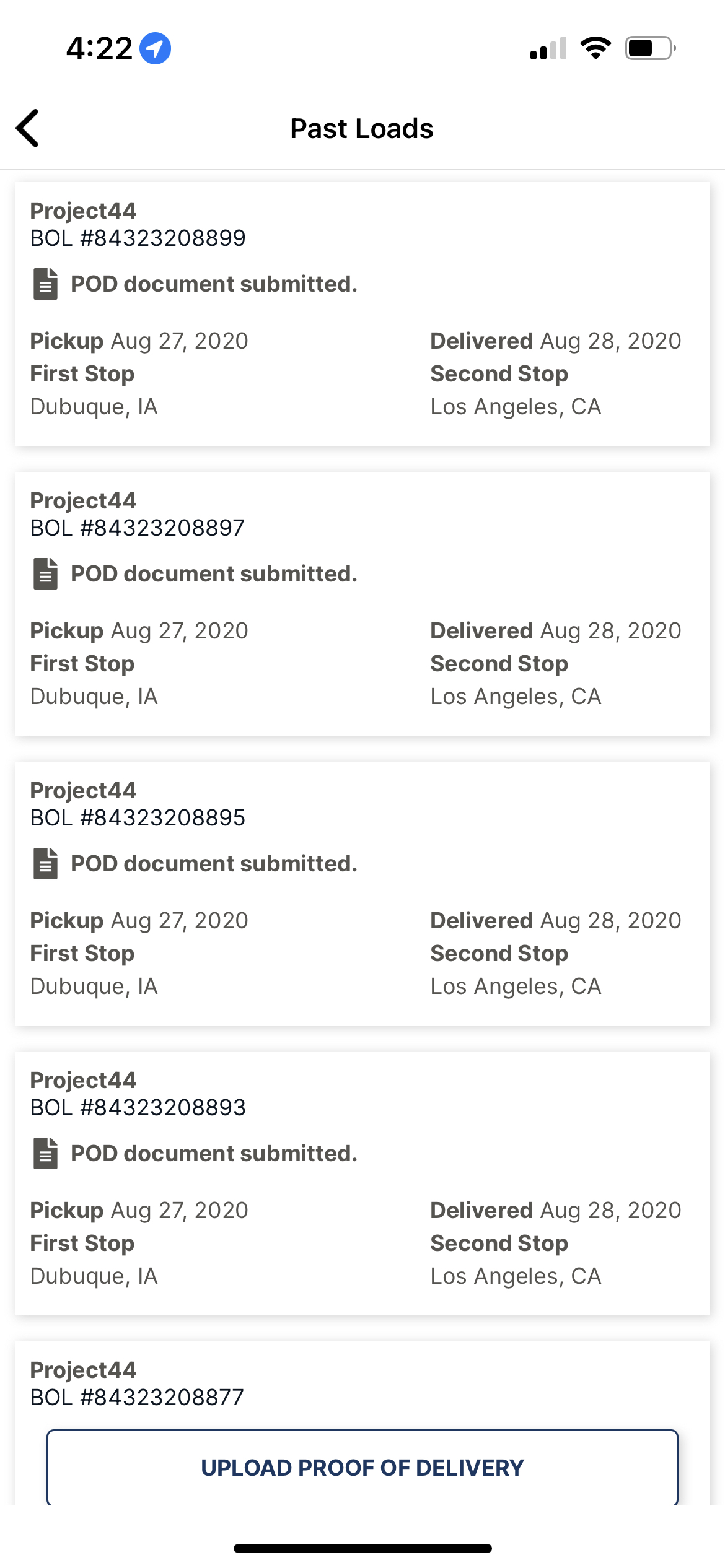The height and width of the screenshot is (1568, 725).
Task: Select Los Angeles, CA stop on fourth card
Action: click(516, 1276)
